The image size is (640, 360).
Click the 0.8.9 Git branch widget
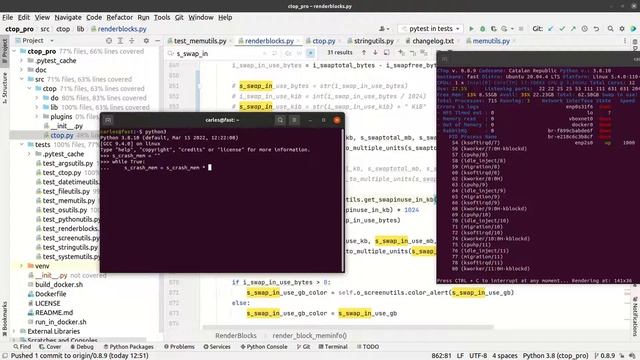coord(604,356)
